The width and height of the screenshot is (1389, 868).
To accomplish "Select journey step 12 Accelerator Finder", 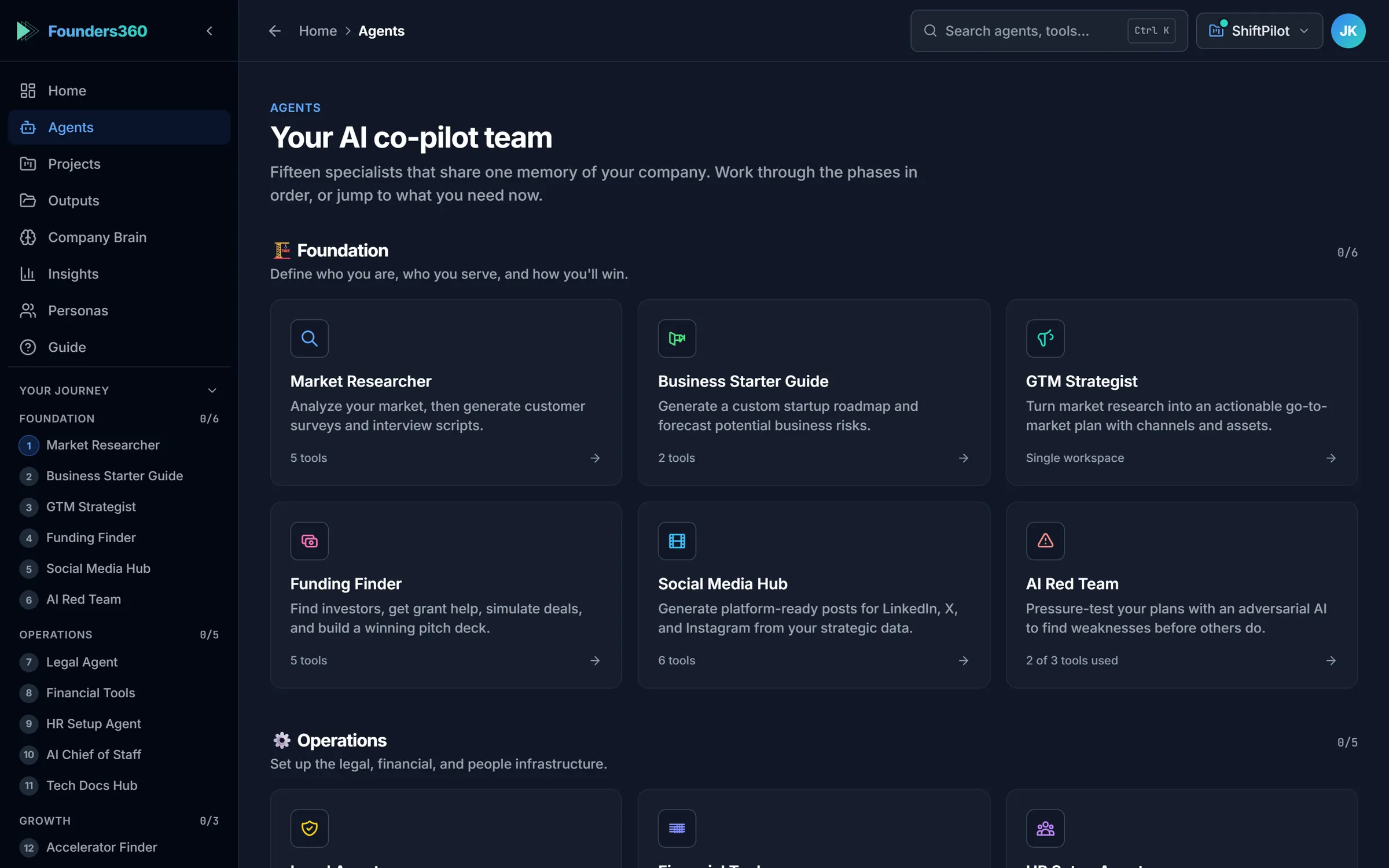I will [x=119, y=847].
